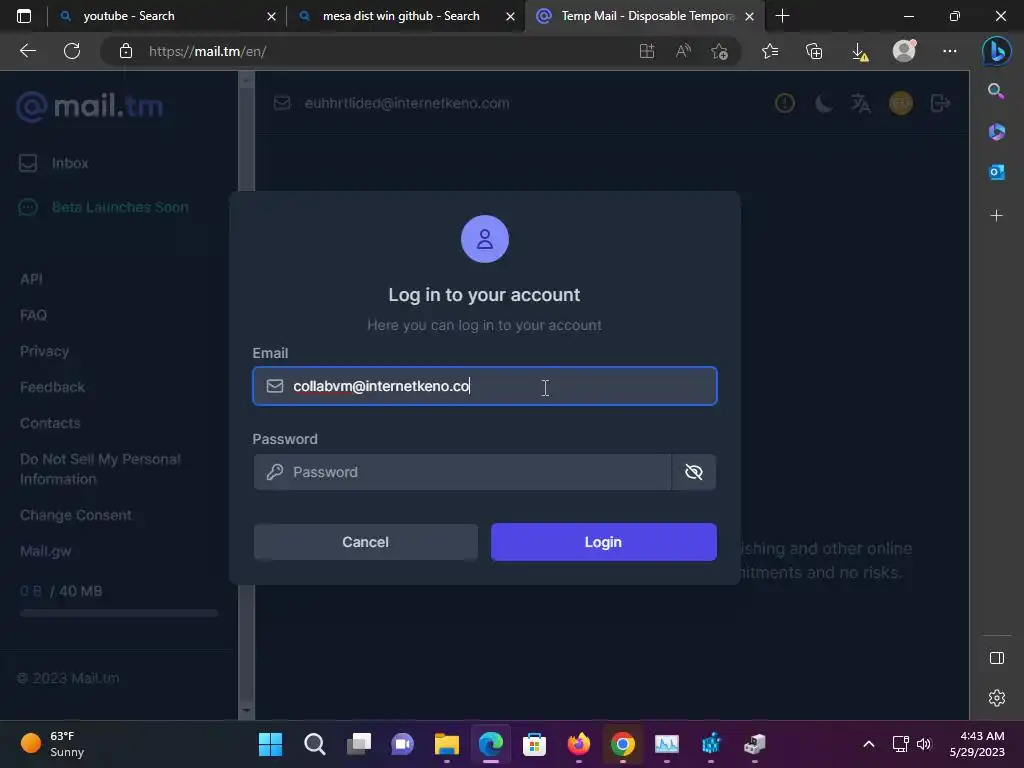
Task: Click the Login button
Action: (603, 542)
